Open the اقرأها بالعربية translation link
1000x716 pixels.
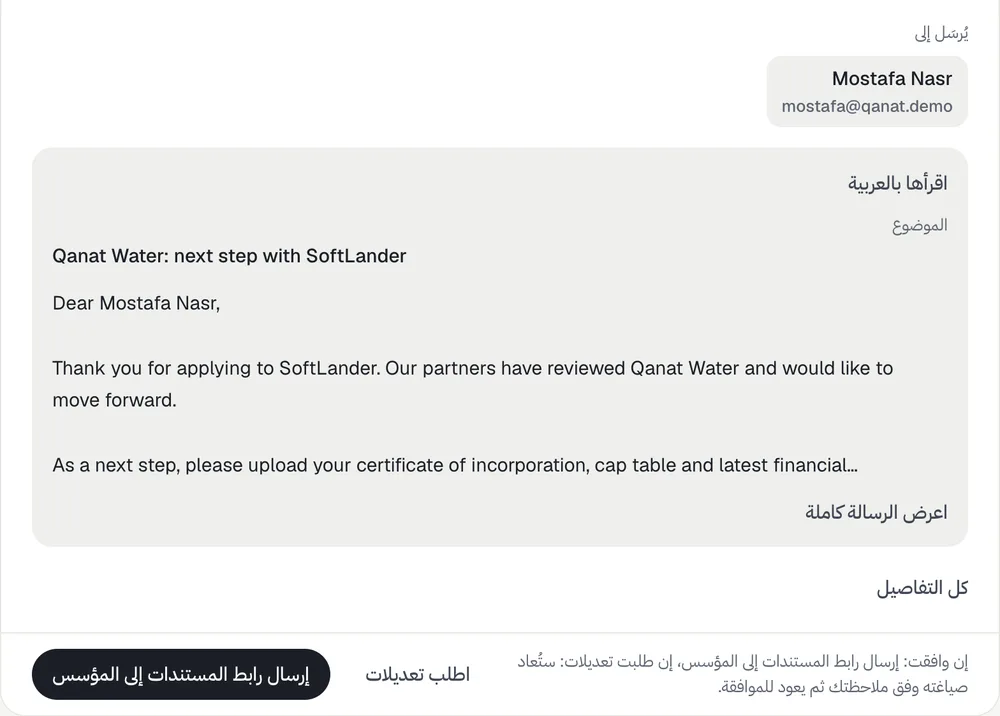pos(897,184)
